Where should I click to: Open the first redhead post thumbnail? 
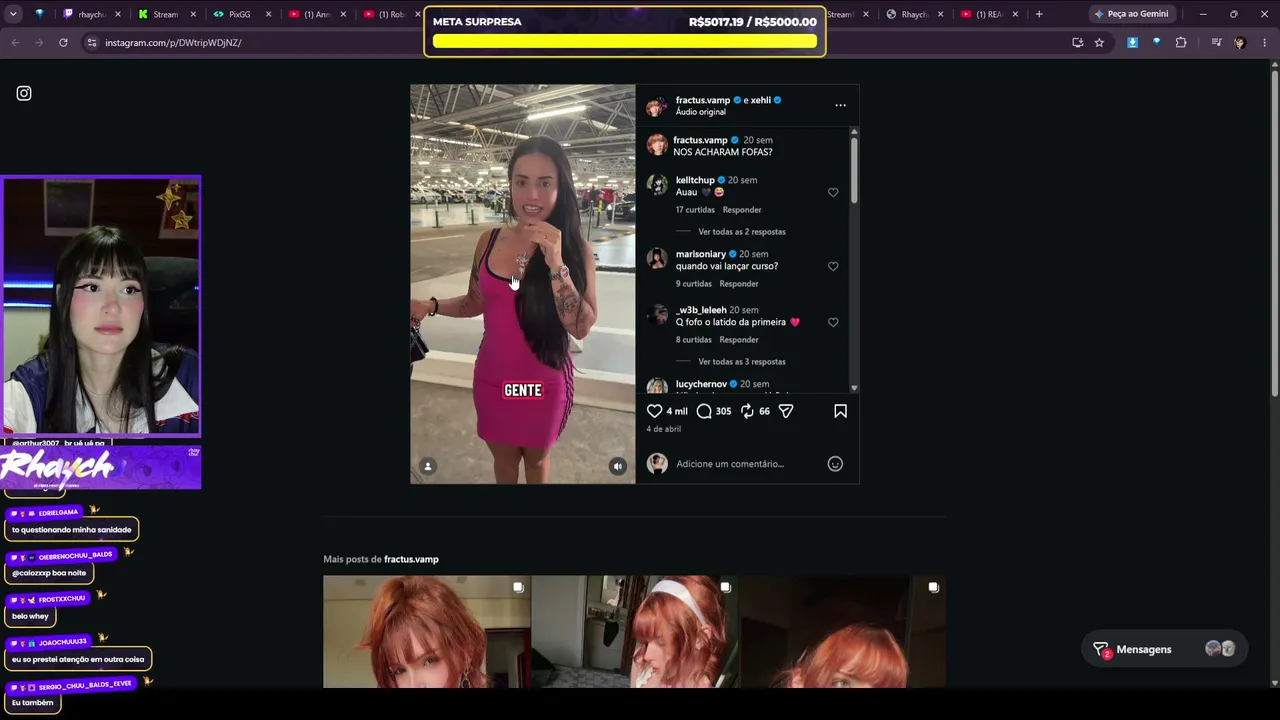[427, 631]
